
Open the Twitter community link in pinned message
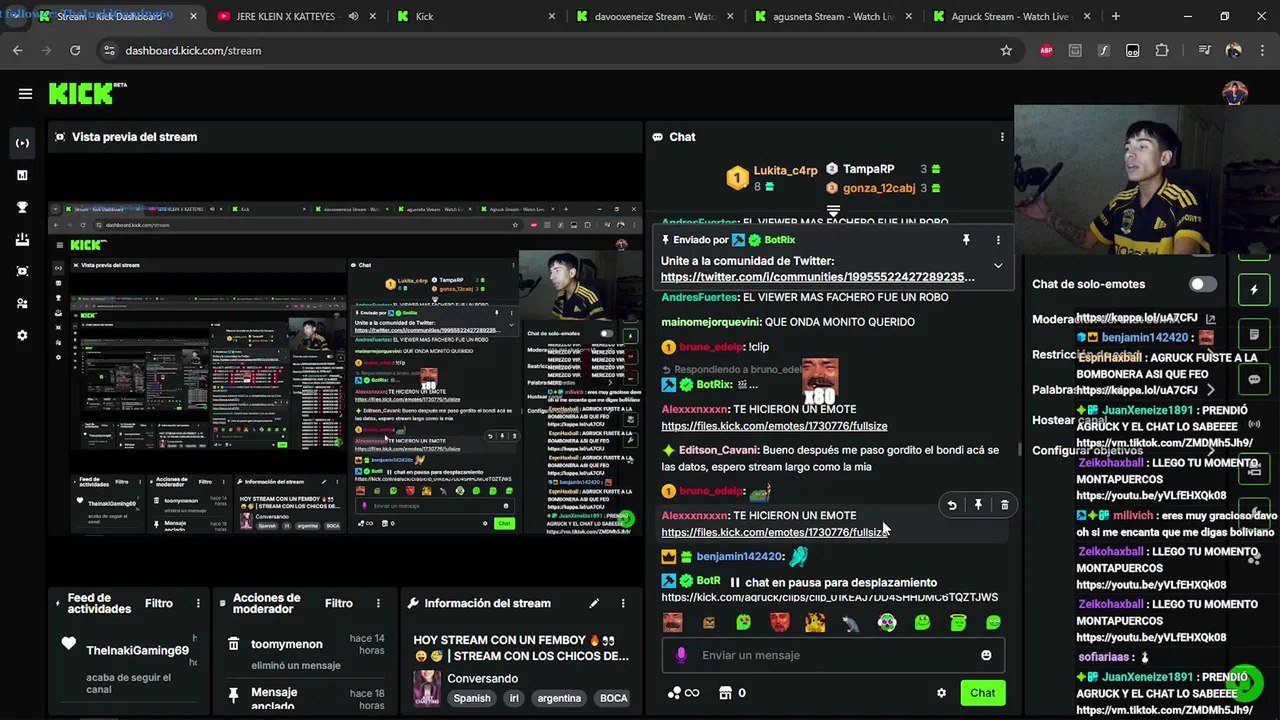click(817, 277)
